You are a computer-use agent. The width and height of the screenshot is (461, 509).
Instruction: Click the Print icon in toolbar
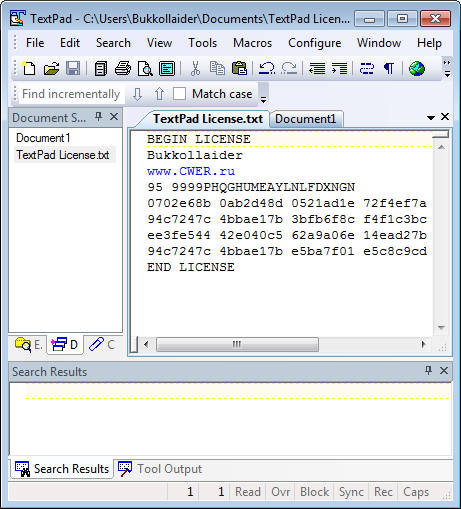point(123,69)
